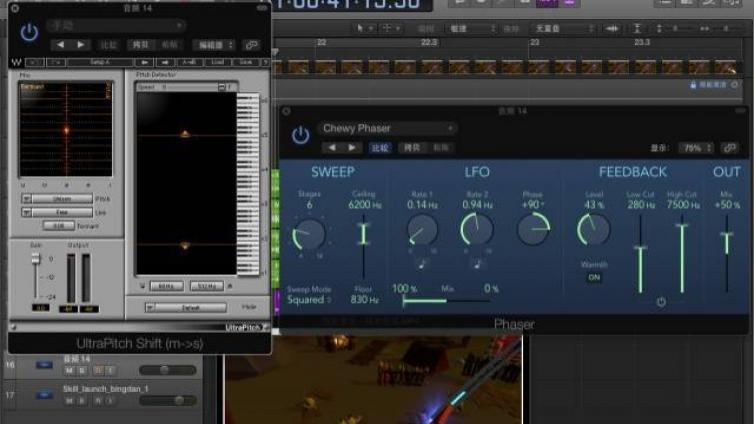
Task: Click the copy button in Phaser header
Action: [412, 148]
